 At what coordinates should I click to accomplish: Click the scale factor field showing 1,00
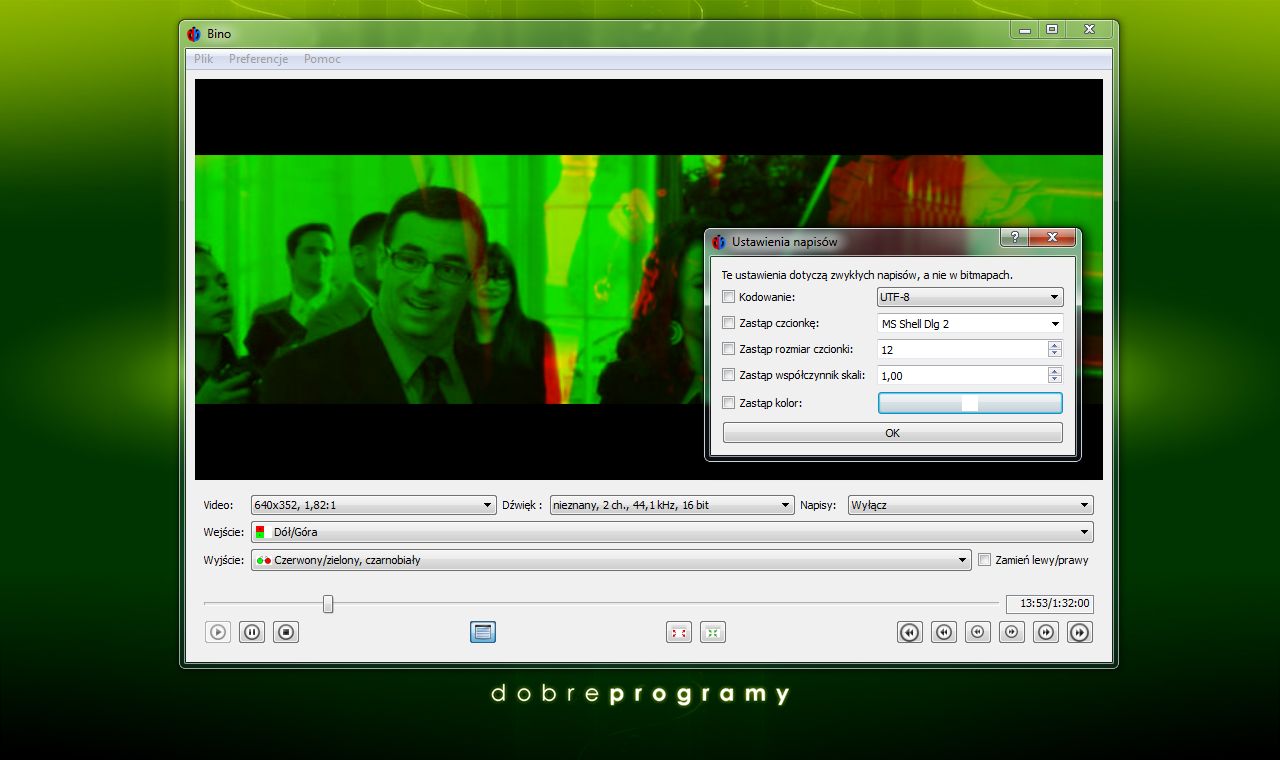(962, 375)
